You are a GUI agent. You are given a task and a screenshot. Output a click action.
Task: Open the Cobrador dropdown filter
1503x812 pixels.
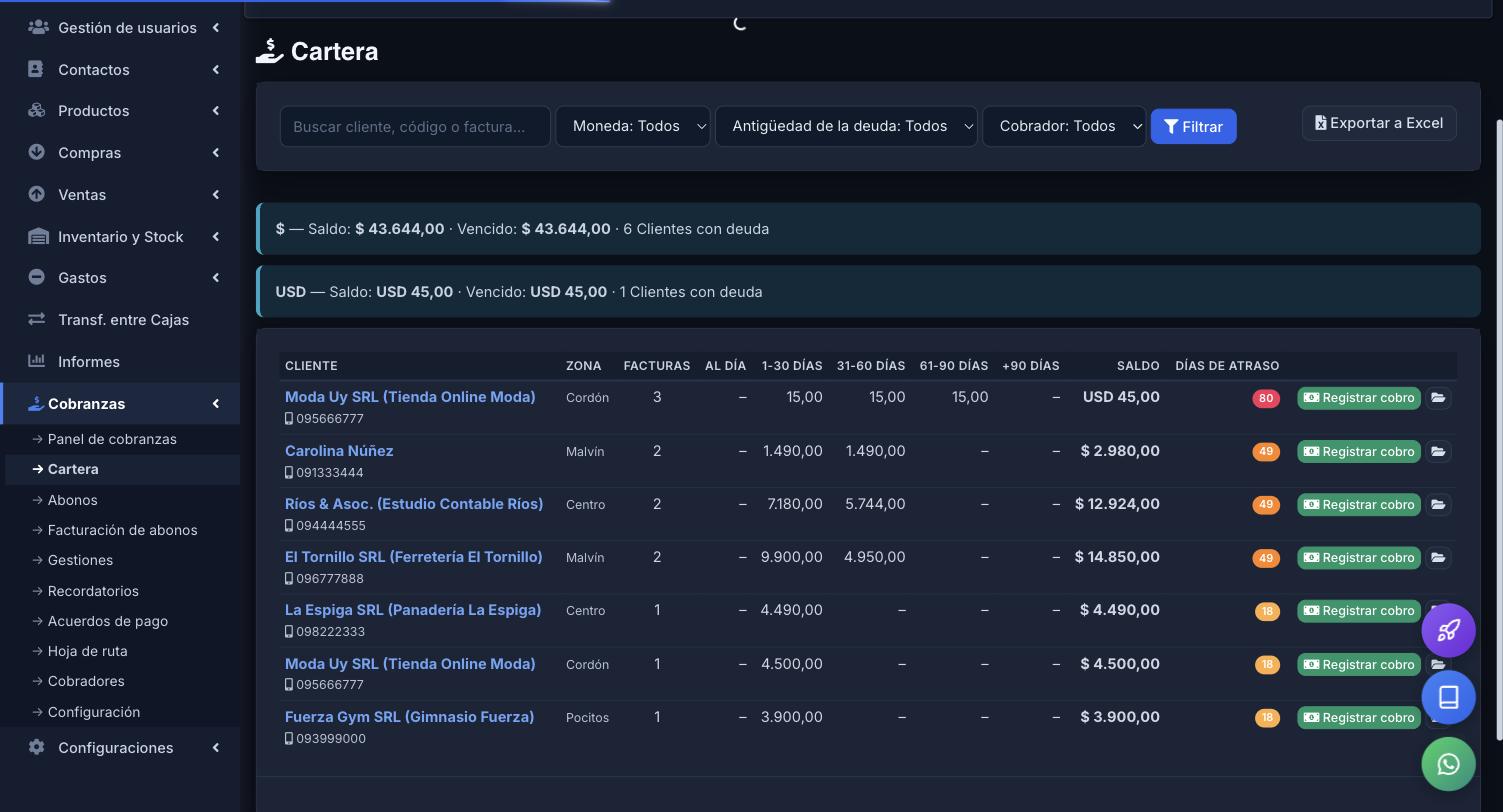pos(1064,126)
